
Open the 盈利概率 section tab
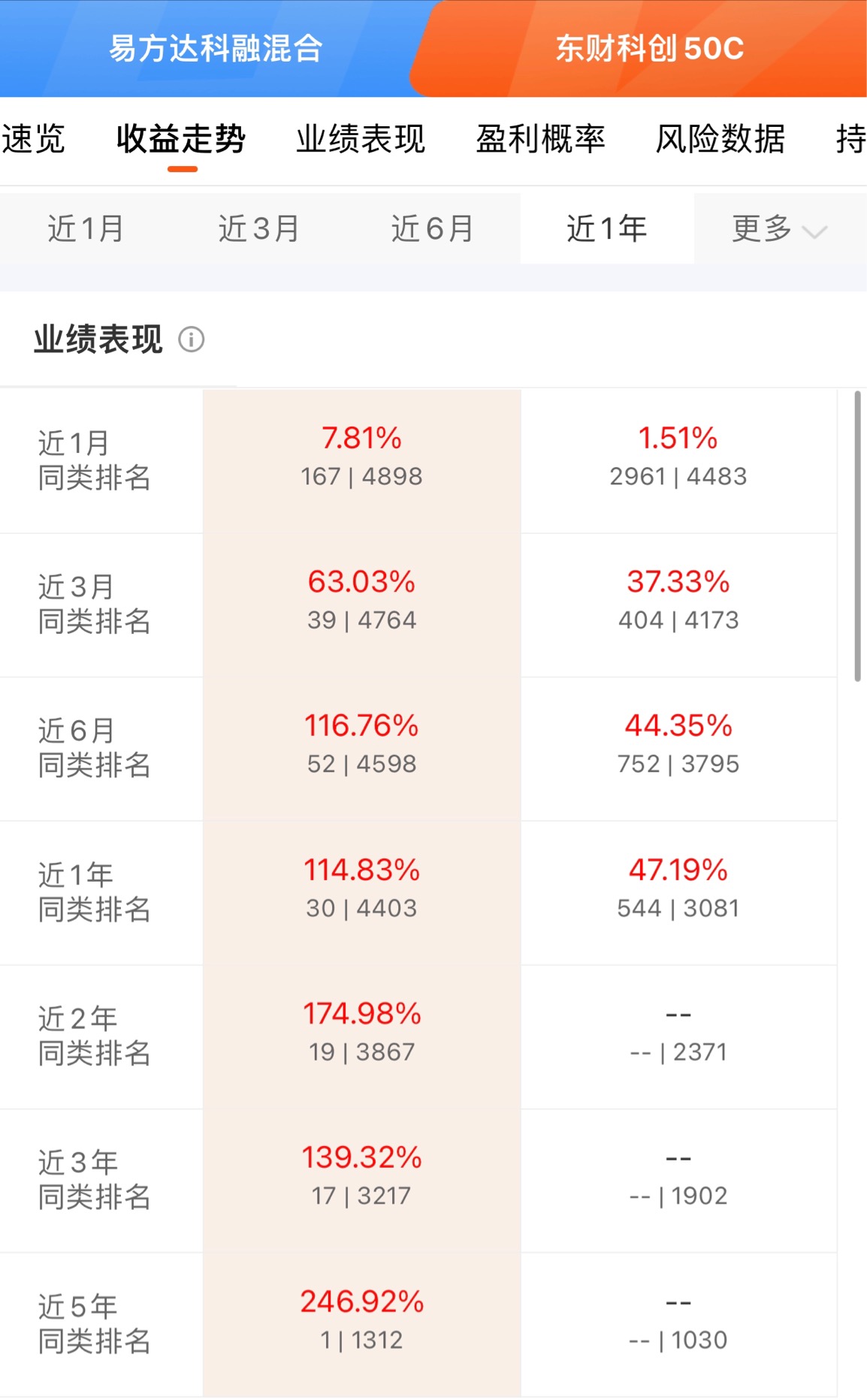[x=540, y=139]
